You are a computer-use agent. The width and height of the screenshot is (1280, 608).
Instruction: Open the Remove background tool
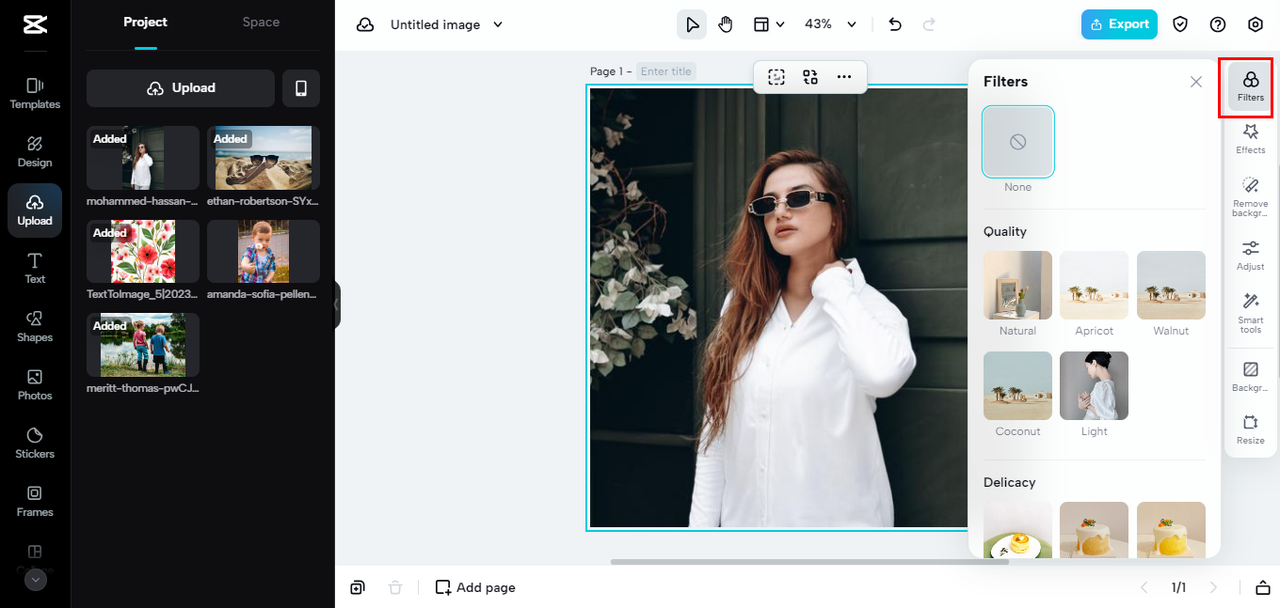[1250, 197]
